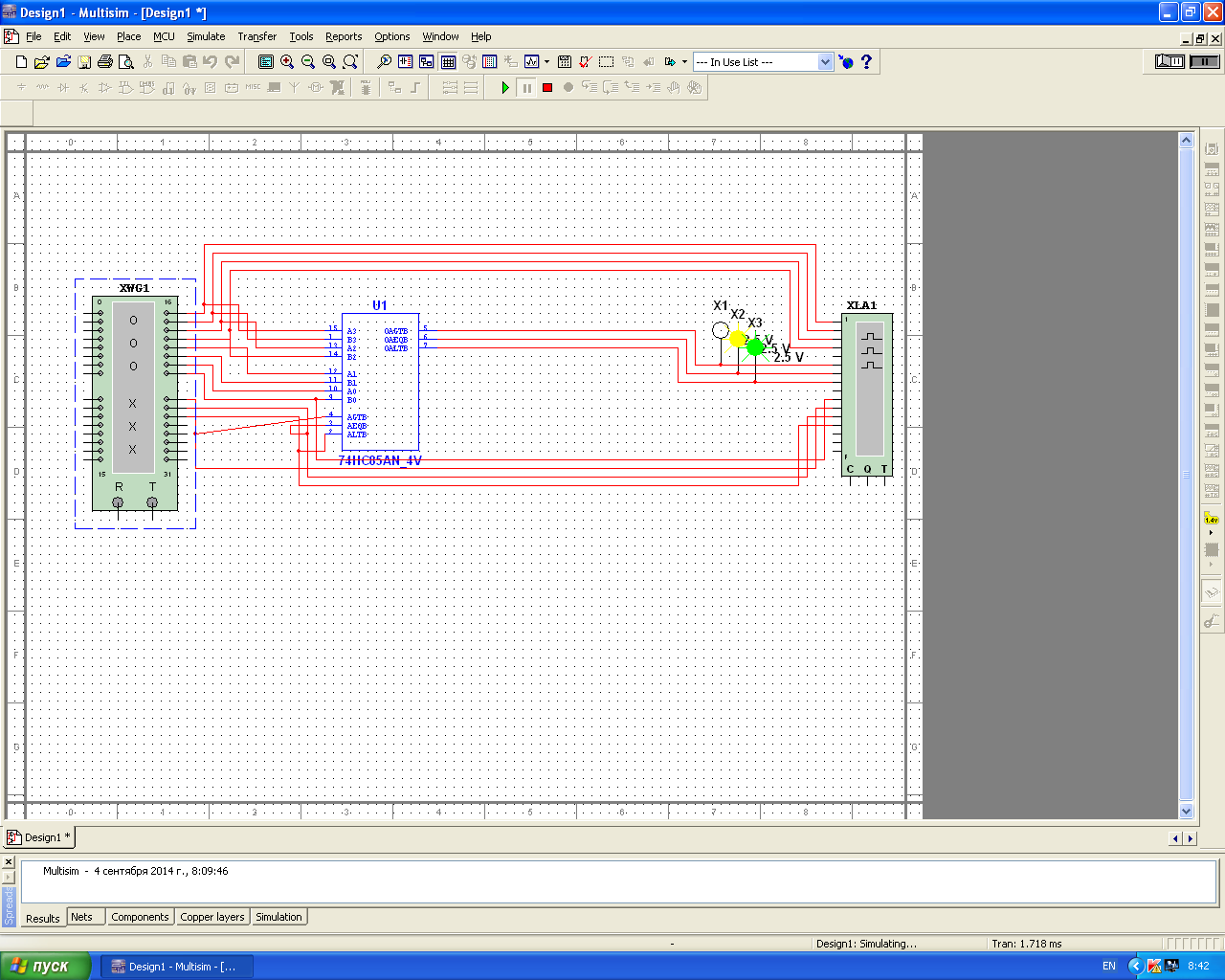Click the yellow X2 probe lamp
Image resolution: width=1225 pixels, height=980 pixels.
[737, 338]
